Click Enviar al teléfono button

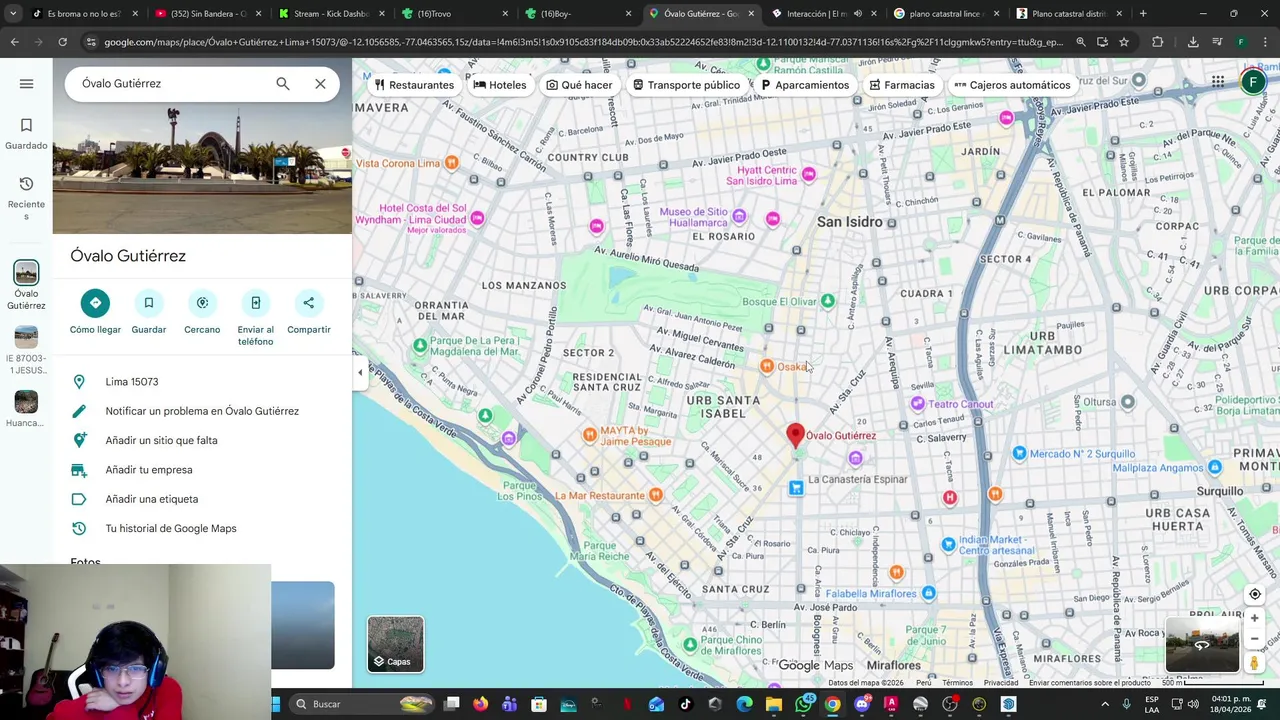pyautogui.click(x=255, y=317)
